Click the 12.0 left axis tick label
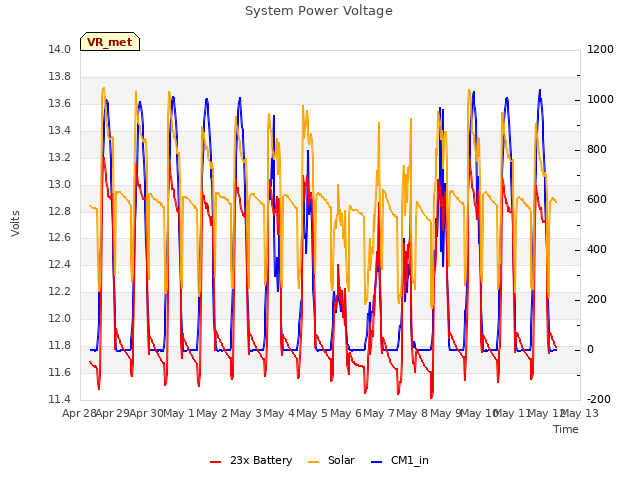 (60, 318)
